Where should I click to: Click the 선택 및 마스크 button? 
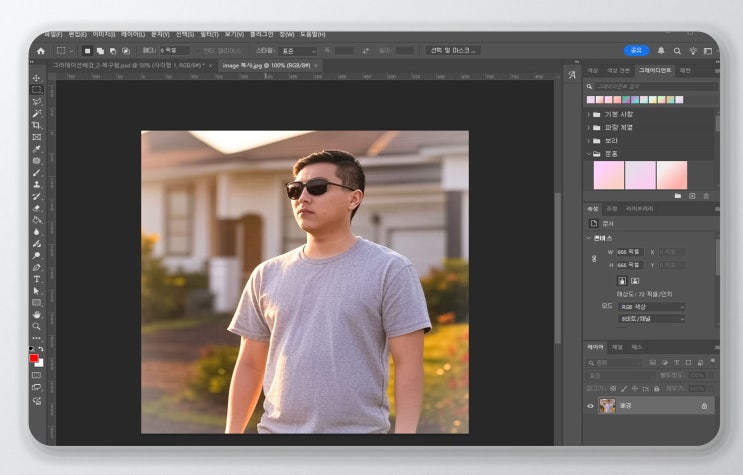click(452, 50)
